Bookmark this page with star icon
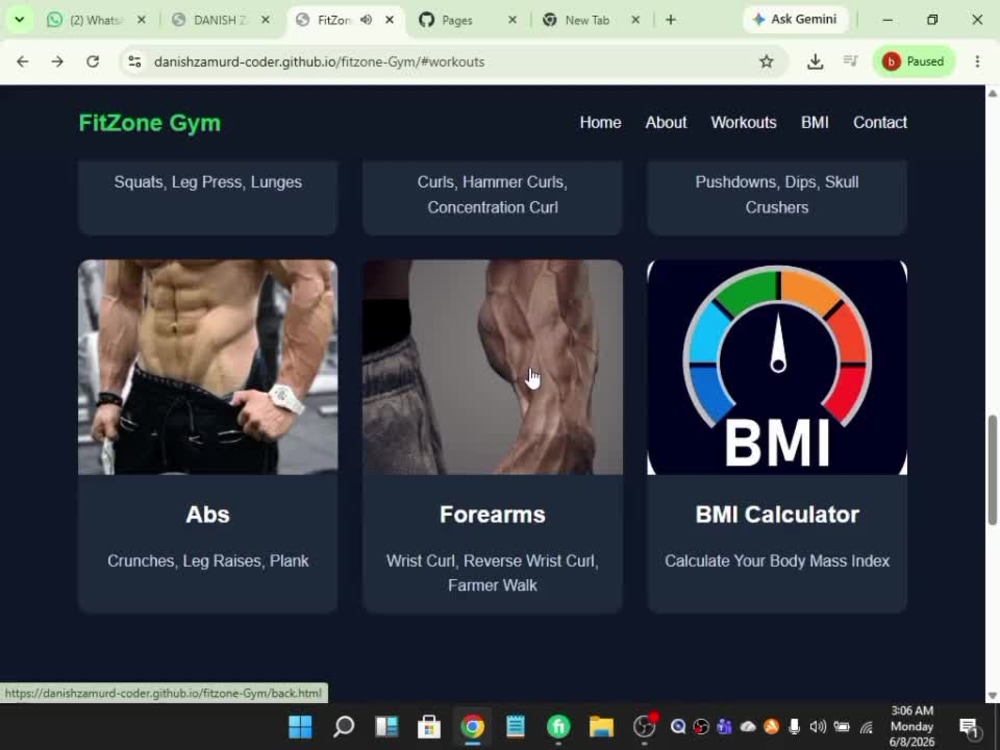 (x=766, y=62)
